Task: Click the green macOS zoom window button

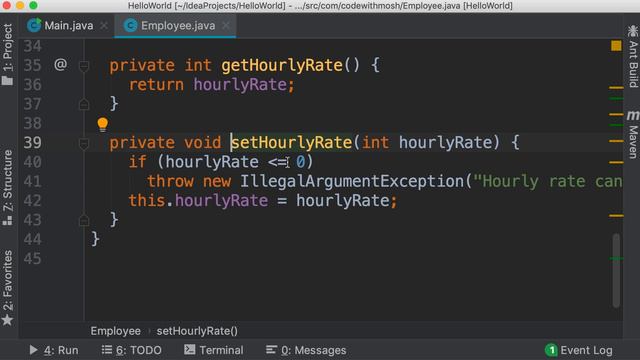Action: (x=33, y=5)
